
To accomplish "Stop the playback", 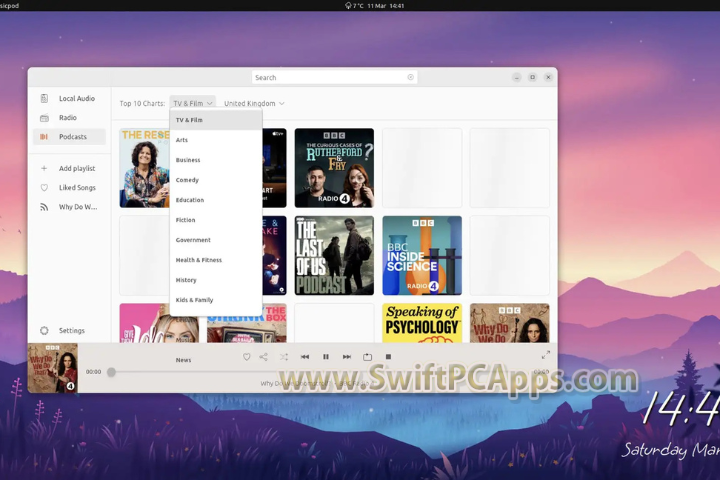I will (388, 356).
